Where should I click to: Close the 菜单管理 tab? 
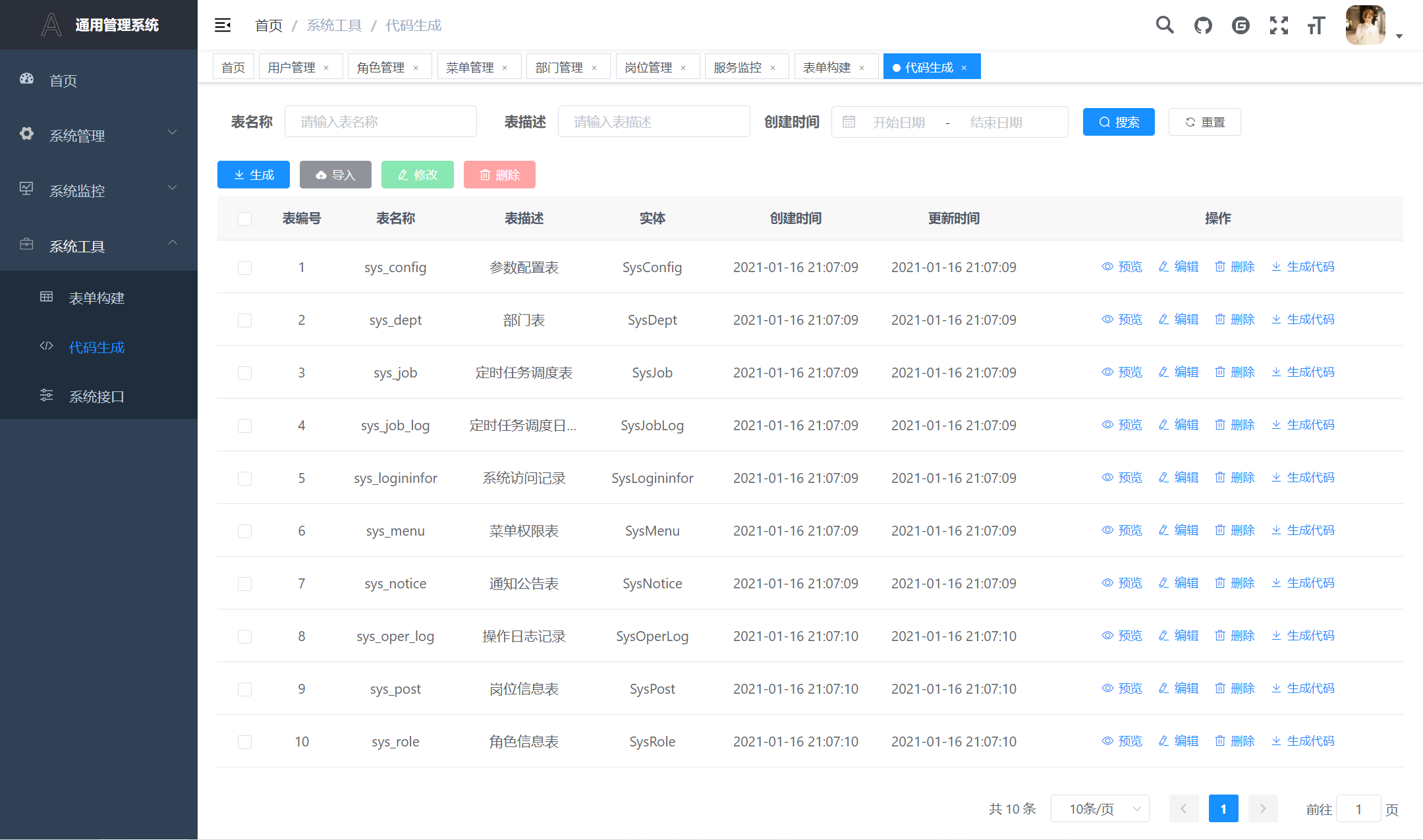point(505,68)
